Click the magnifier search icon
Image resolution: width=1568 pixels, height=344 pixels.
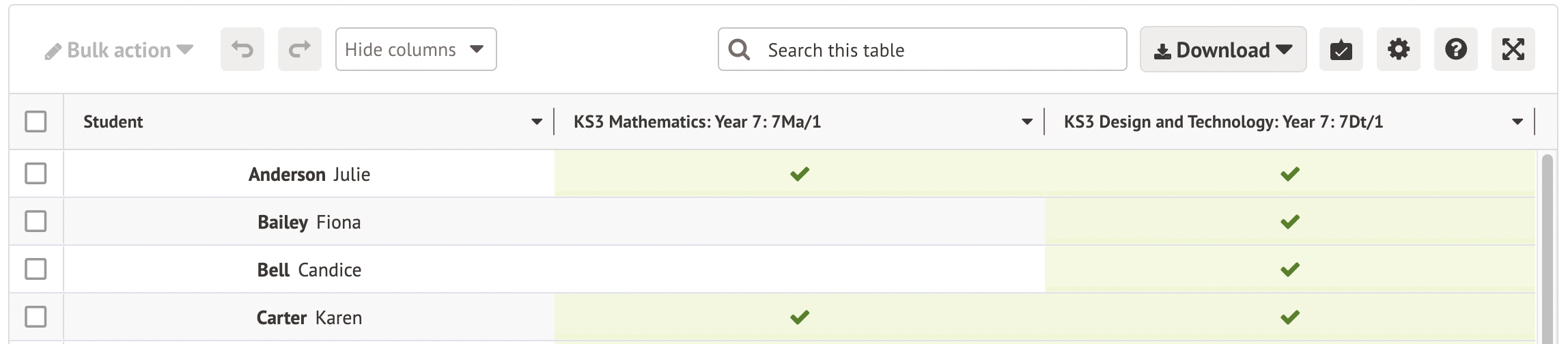pos(739,49)
